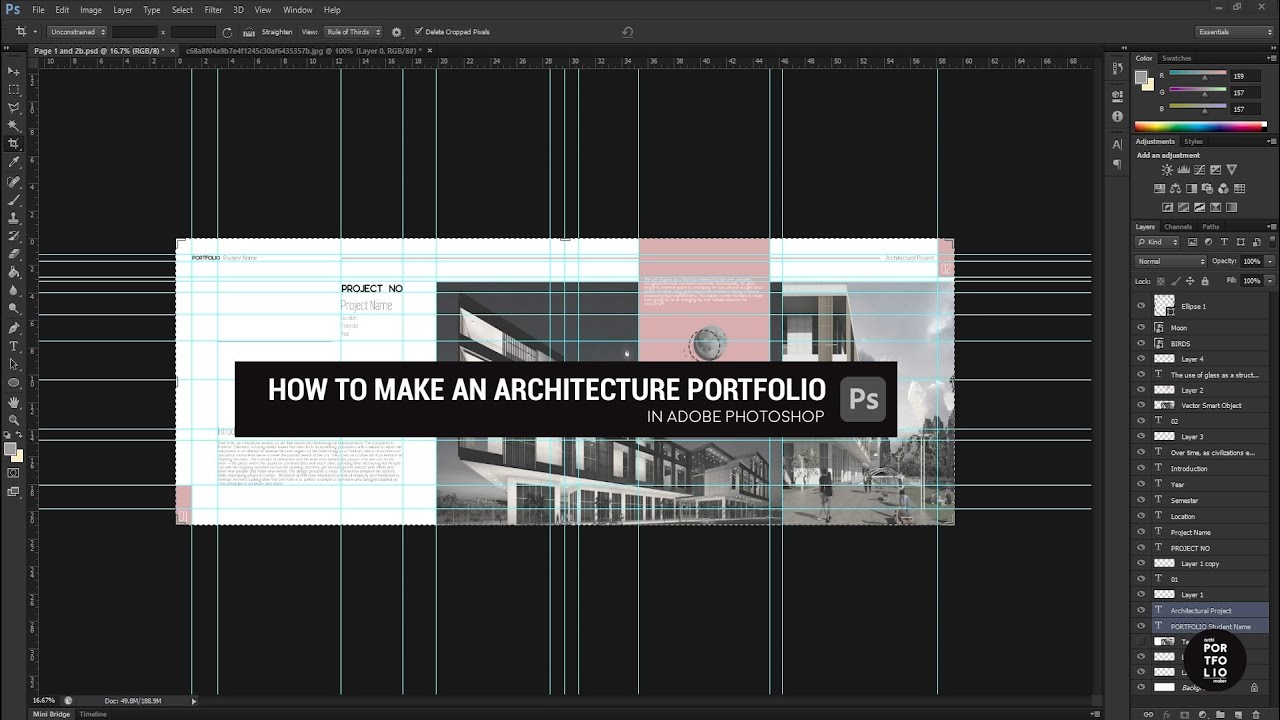Image resolution: width=1280 pixels, height=720 pixels.
Task: Click the foreground color swatch in Color panel
Action: 1141,76
